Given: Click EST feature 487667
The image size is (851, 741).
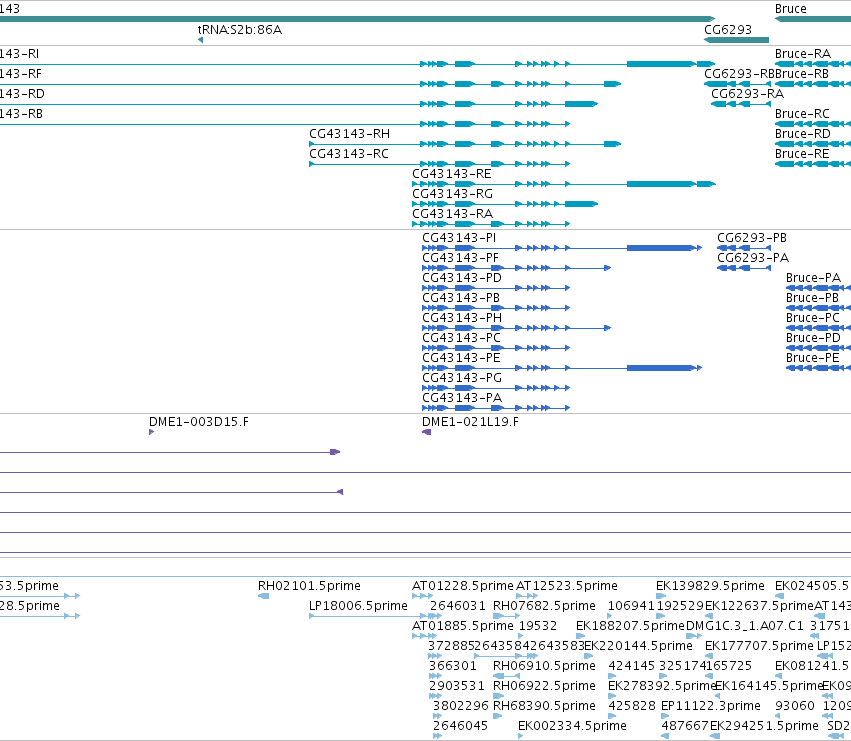Looking at the screenshot, I should [685, 726].
